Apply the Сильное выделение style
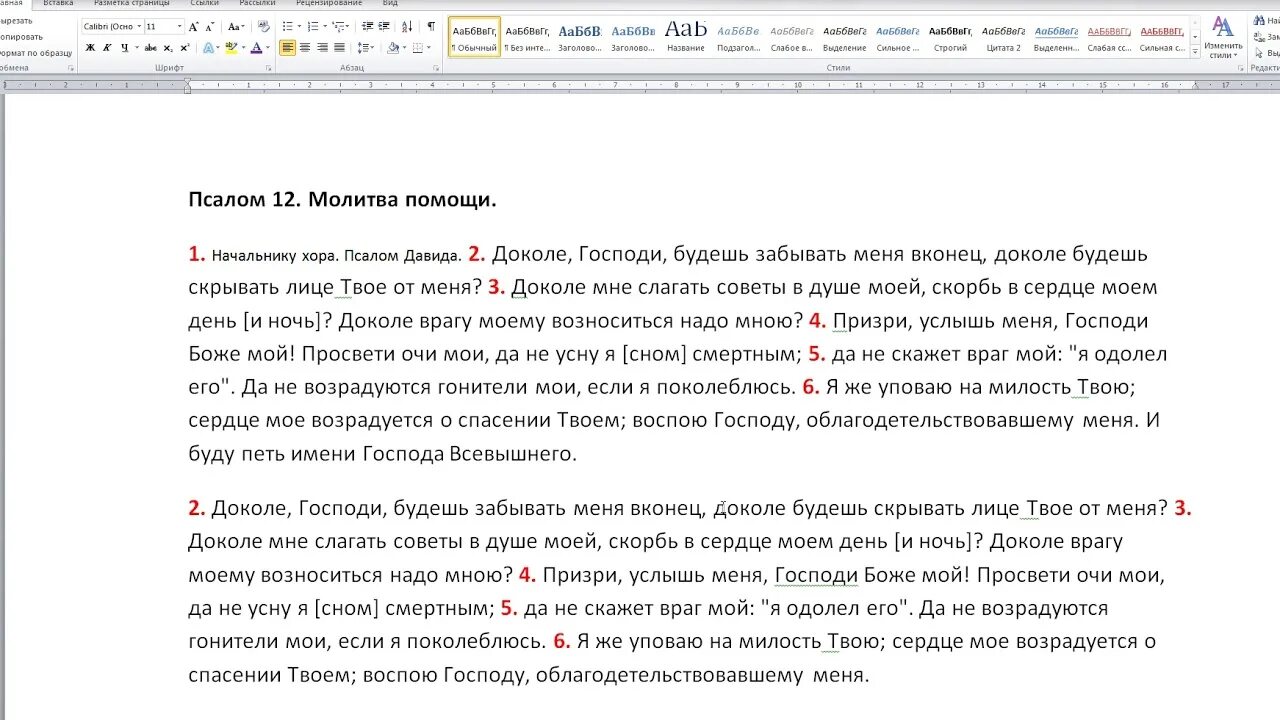Viewport: 1280px width, 720px height. point(898,37)
